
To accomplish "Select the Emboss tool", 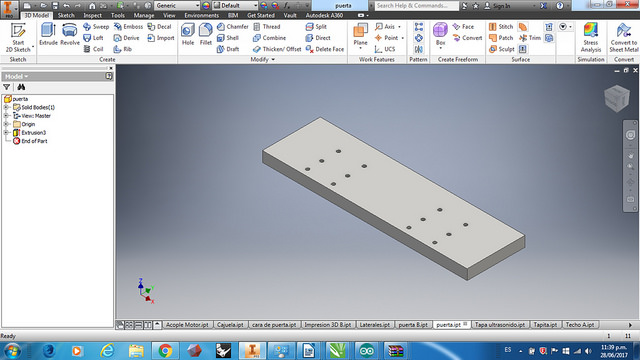I will [x=128, y=27].
